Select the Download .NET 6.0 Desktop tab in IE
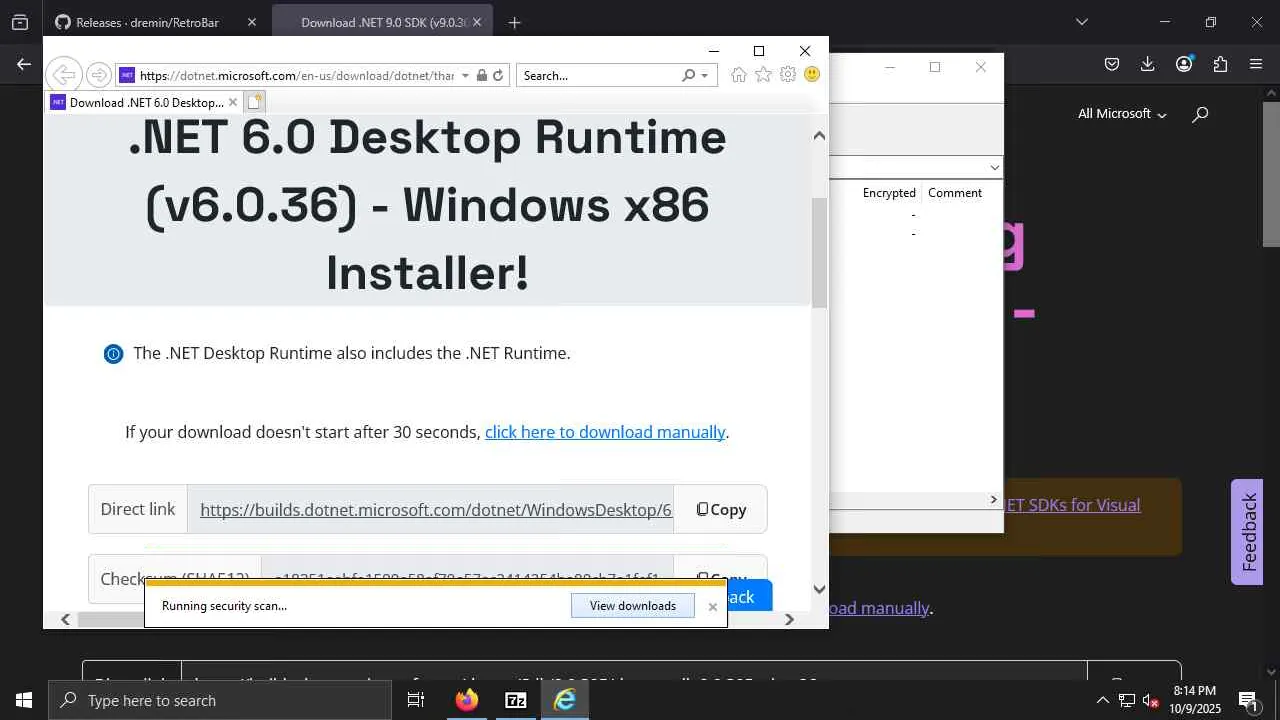Viewport: 1280px width, 720px height. 142,102
